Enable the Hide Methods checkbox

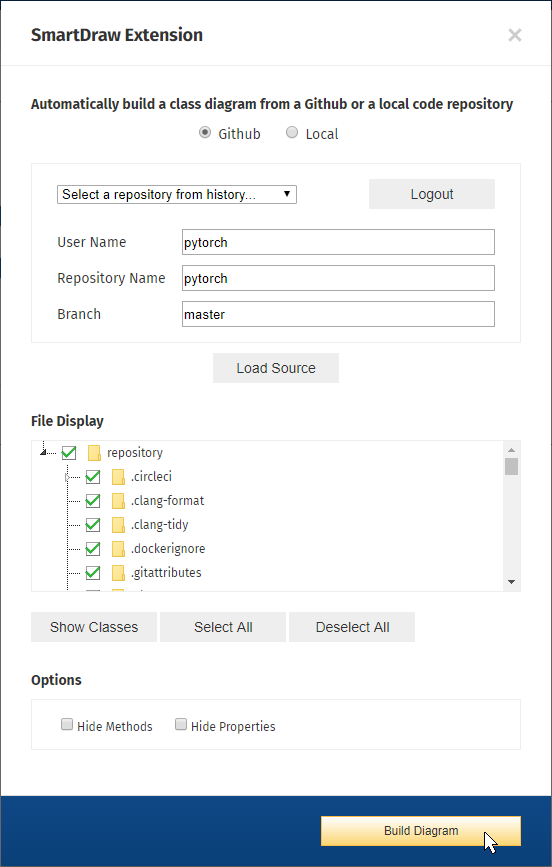point(67,724)
